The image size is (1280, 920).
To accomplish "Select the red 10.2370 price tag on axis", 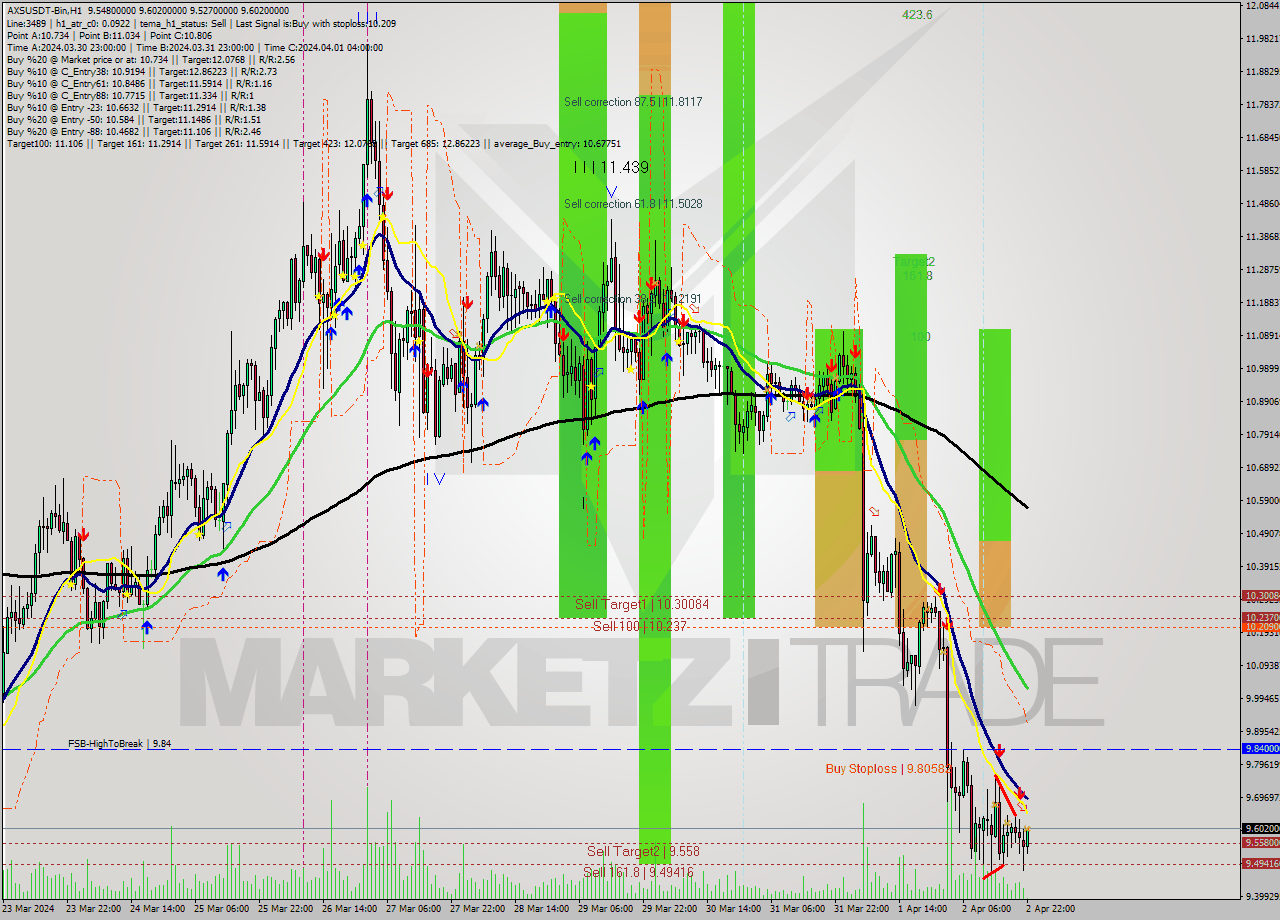I will [x=1260, y=618].
